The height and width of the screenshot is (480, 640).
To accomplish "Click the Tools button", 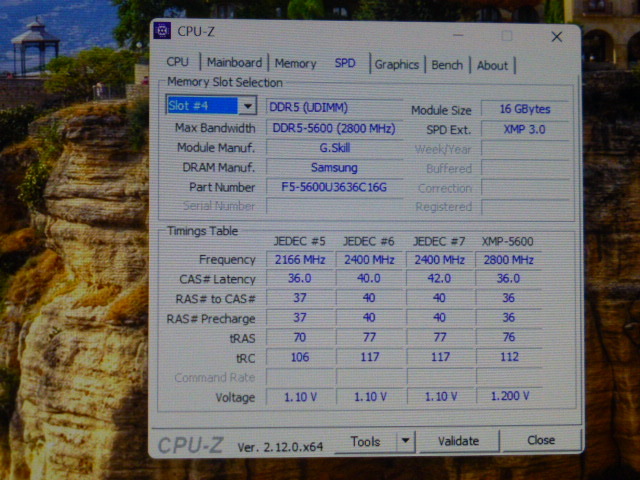I will tap(365, 442).
